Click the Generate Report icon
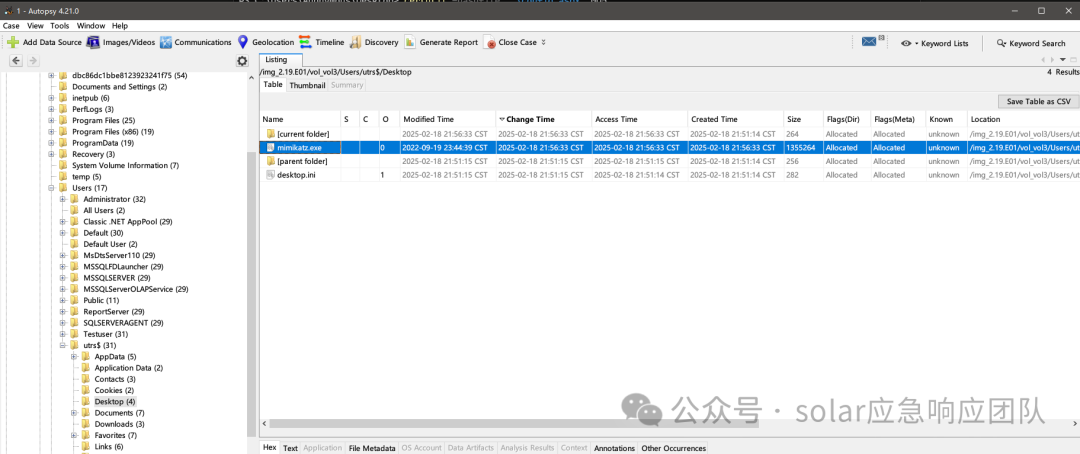1080x454 pixels. point(409,43)
